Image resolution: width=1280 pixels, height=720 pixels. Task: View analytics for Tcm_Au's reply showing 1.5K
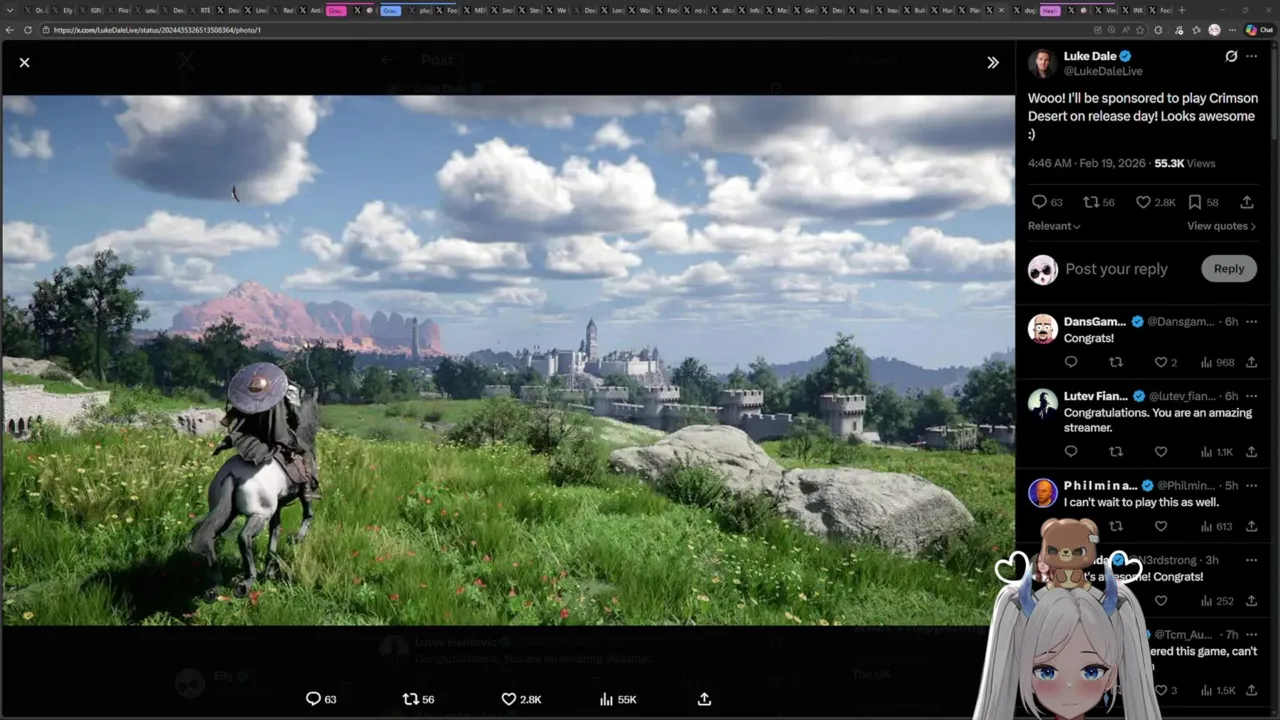[x=1217, y=690]
